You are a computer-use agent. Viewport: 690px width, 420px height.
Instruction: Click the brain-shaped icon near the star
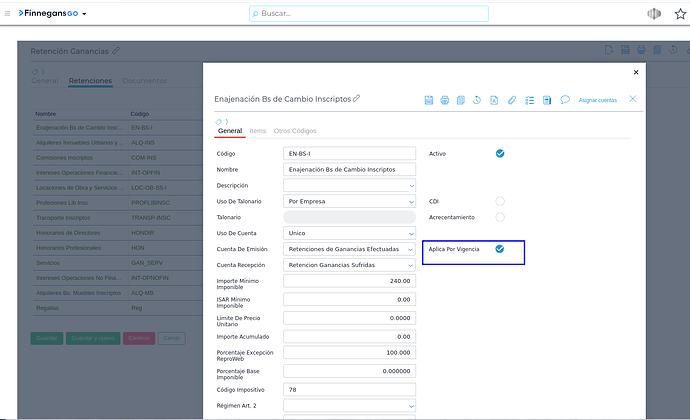pyautogui.click(x=654, y=14)
